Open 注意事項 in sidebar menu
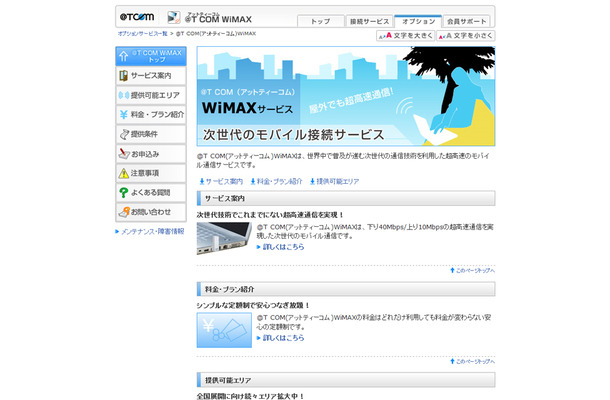The width and height of the screenshot is (610, 400). point(151,173)
